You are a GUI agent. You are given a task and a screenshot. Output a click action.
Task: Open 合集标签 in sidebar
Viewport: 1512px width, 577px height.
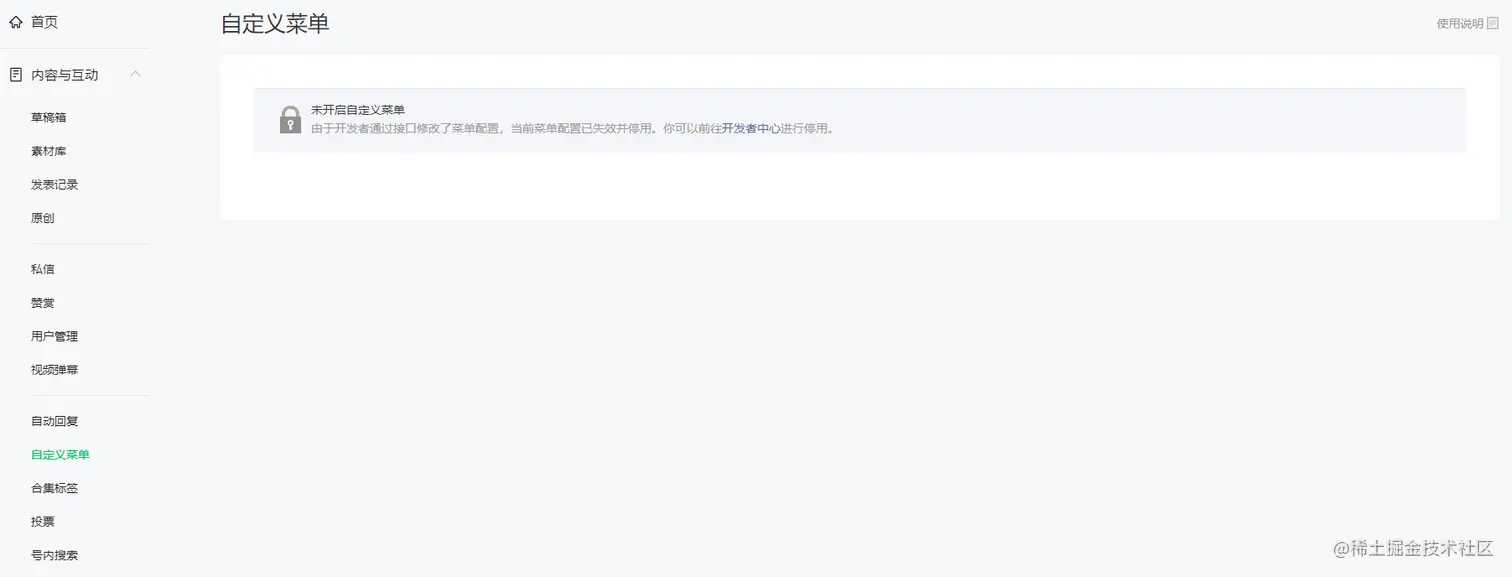(x=55, y=488)
